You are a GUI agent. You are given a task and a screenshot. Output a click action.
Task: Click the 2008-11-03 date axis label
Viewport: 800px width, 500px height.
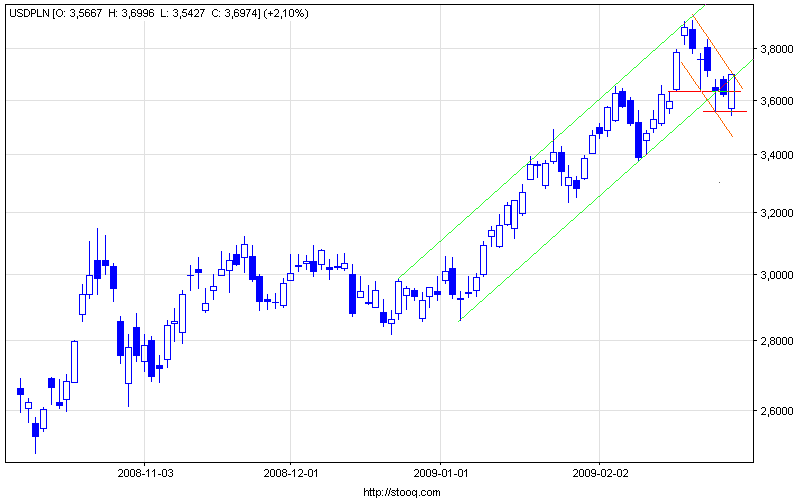(x=145, y=473)
